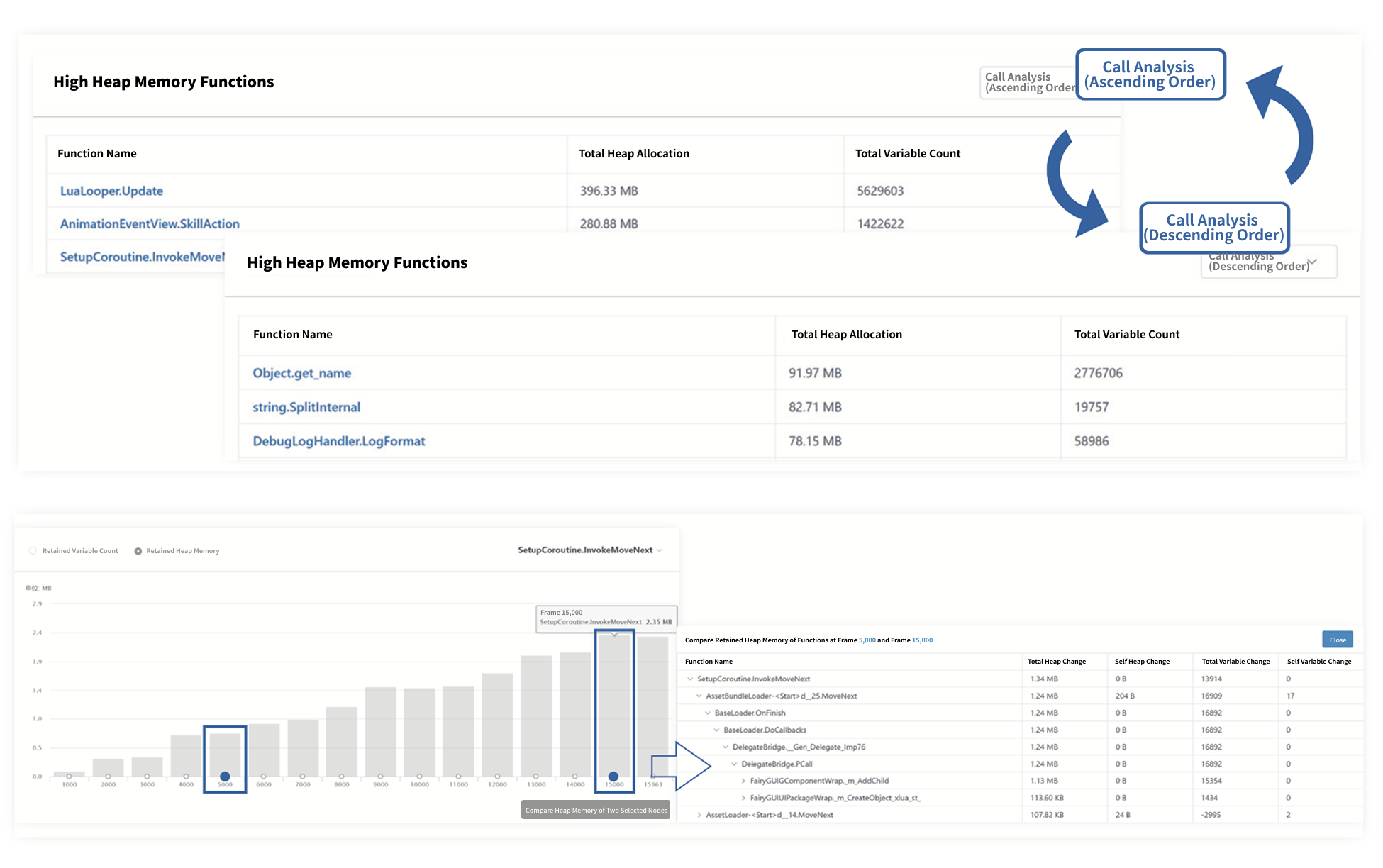Click the Total Heap Change column header
This screenshot has height=868, width=1383.
(1056, 662)
